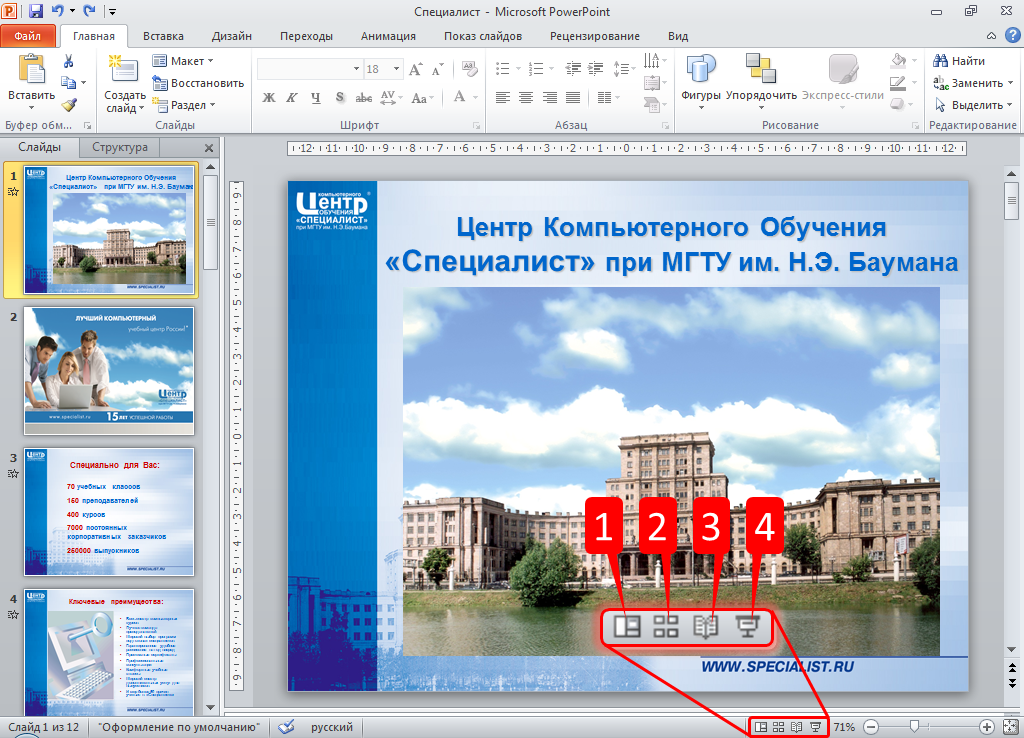1024x738 pixels.
Task: Switch to Reading view in status bar
Action: (797, 727)
